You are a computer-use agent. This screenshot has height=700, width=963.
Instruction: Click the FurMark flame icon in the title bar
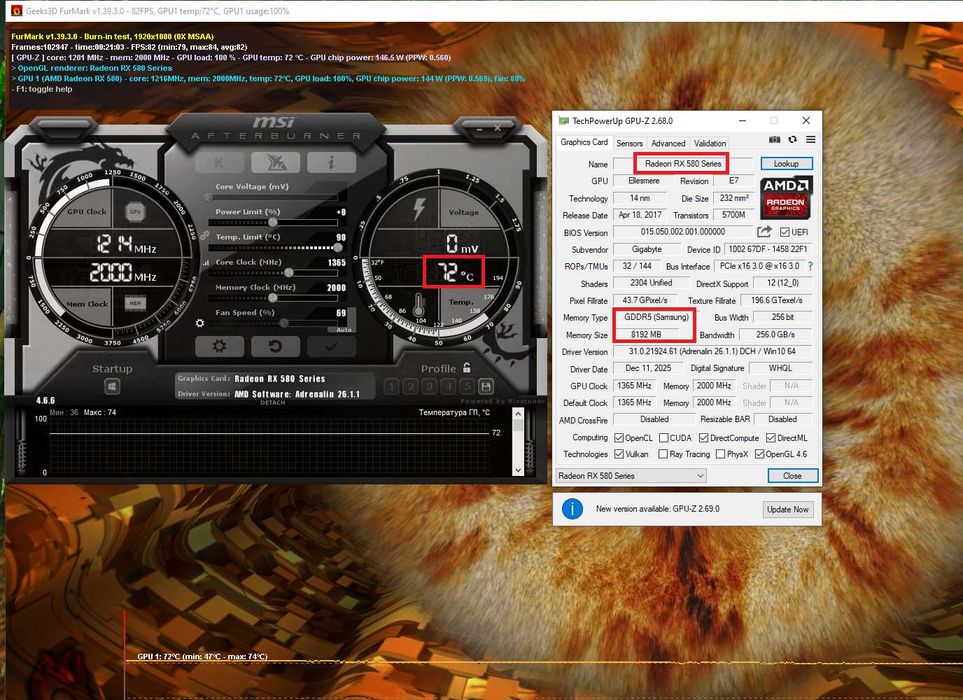pos(16,10)
